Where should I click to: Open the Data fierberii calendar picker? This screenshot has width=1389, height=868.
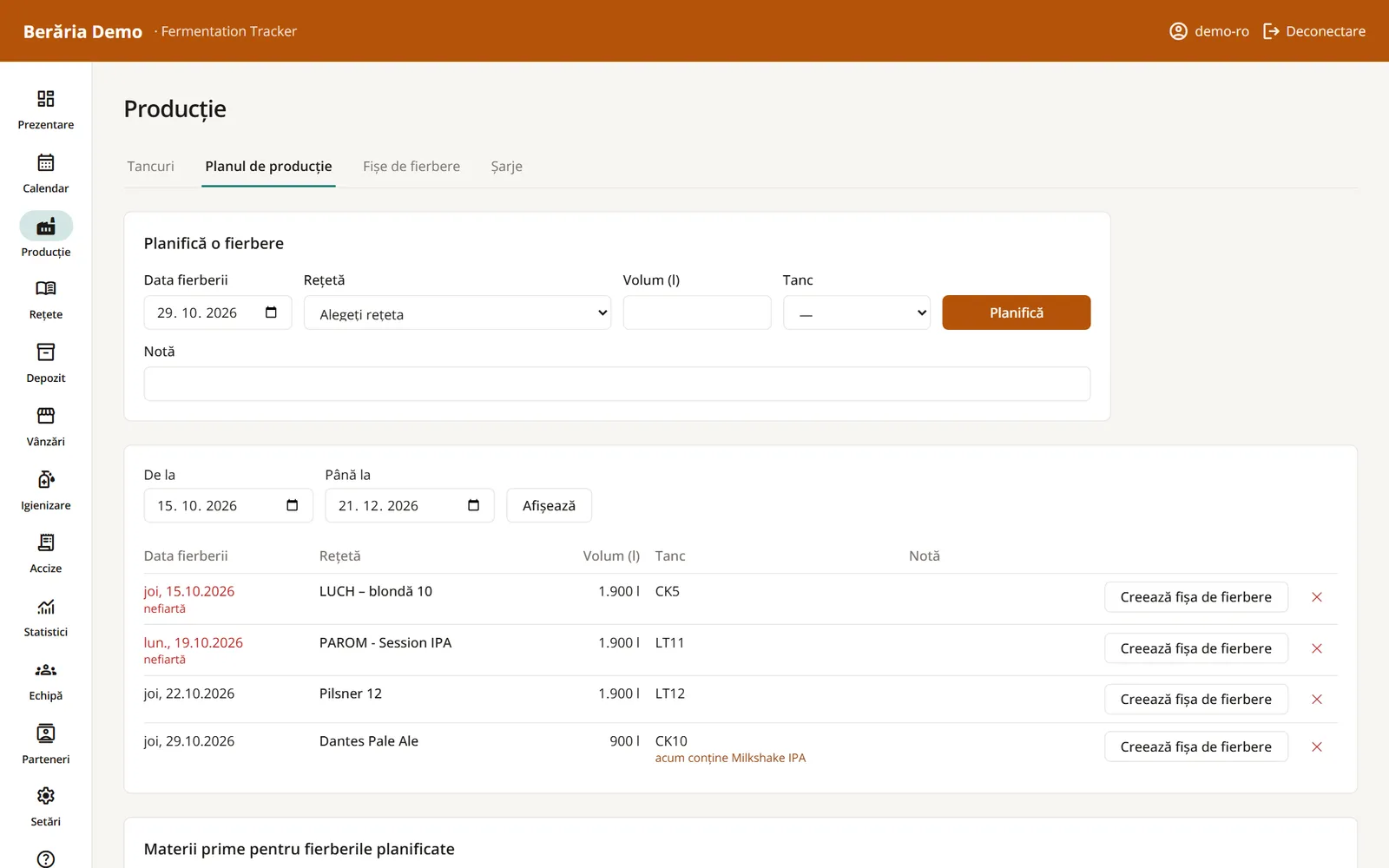click(x=271, y=312)
